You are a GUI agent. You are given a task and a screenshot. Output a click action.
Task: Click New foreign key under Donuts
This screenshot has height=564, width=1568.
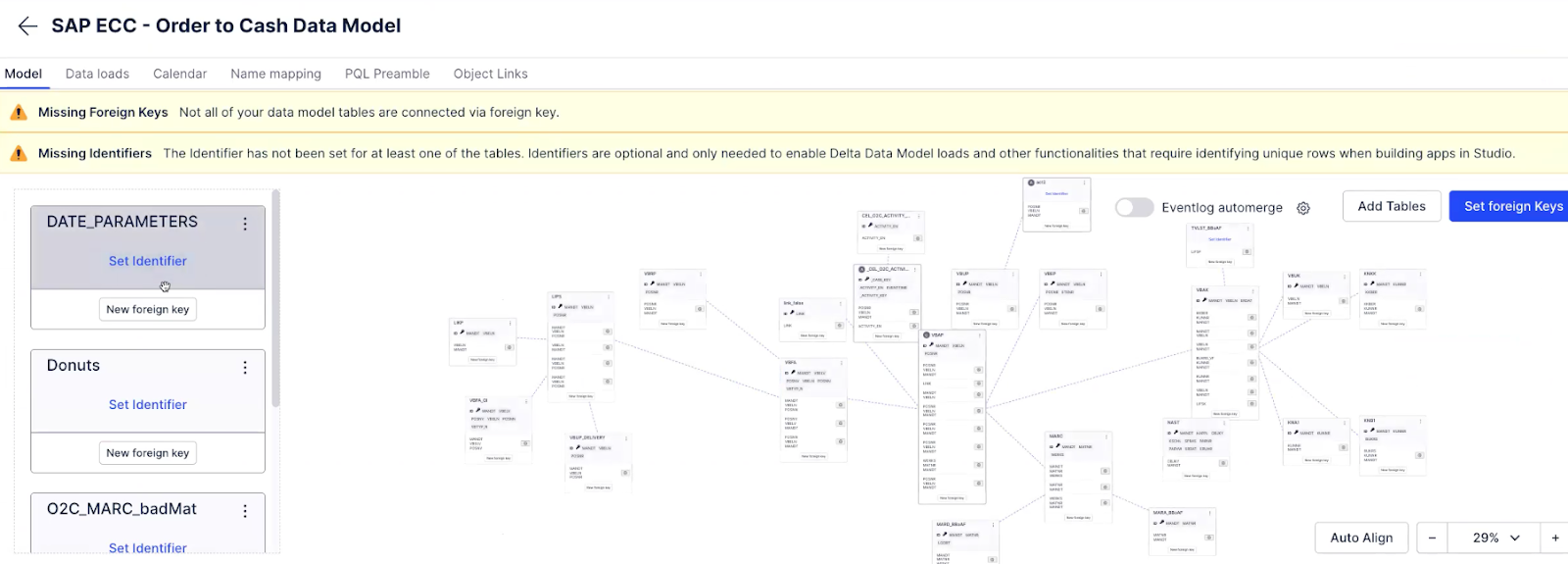[148, 453]
